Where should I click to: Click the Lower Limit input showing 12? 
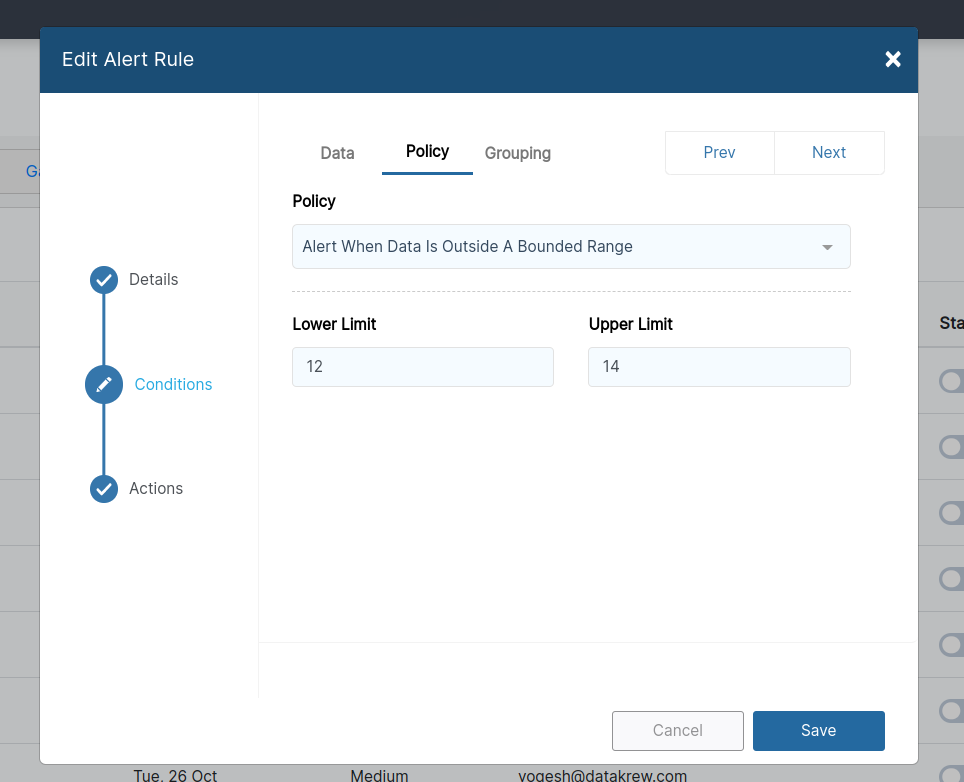click(x=422, y=367)
